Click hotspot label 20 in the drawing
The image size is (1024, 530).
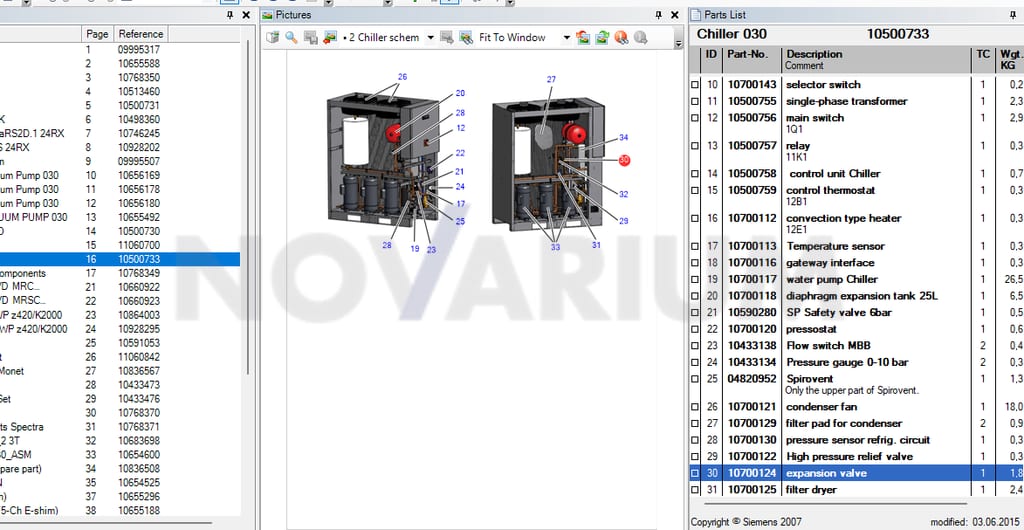[460, 93]
